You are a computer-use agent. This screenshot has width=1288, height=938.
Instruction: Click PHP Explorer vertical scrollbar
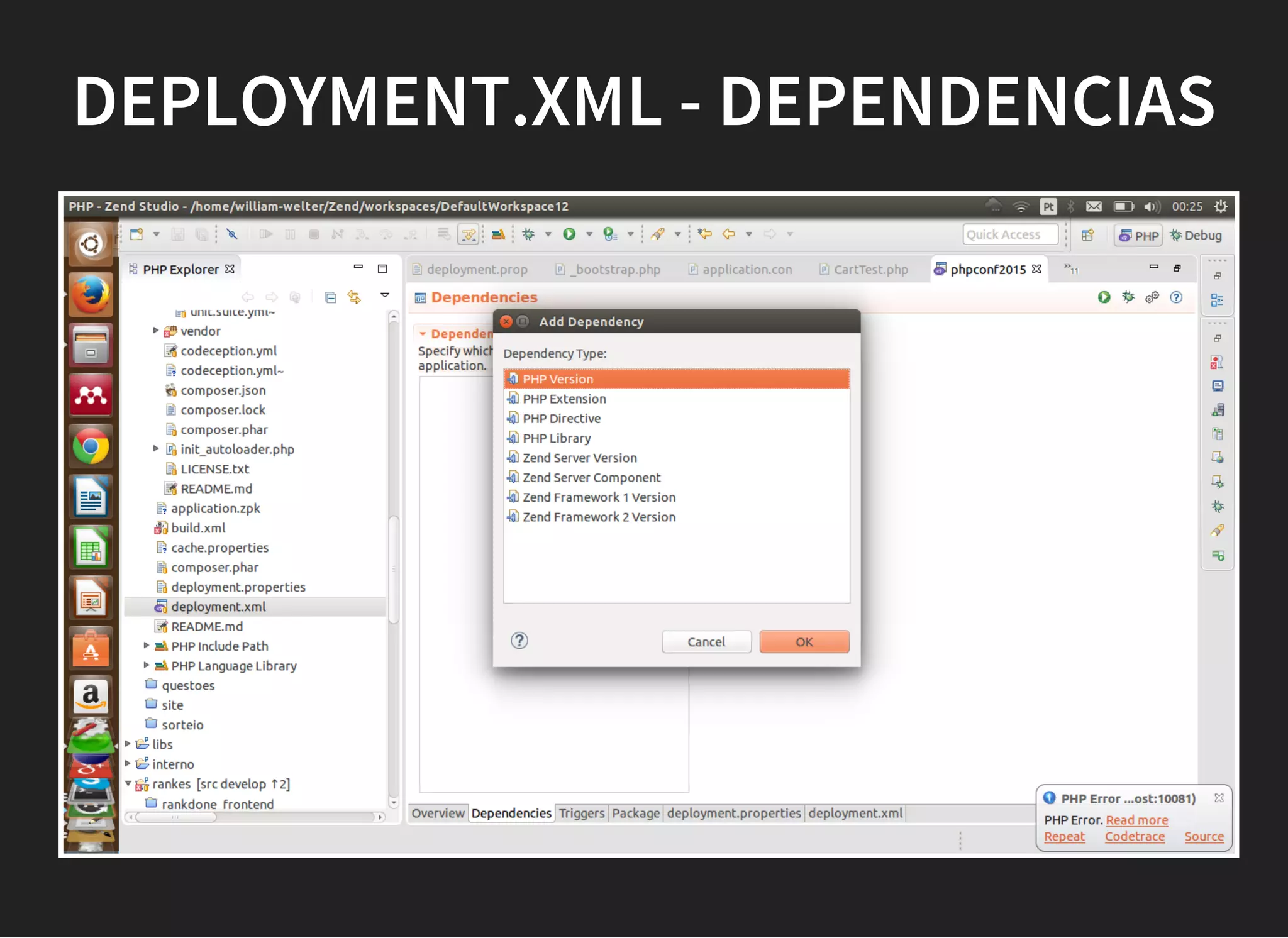click(x=394, y=569)
